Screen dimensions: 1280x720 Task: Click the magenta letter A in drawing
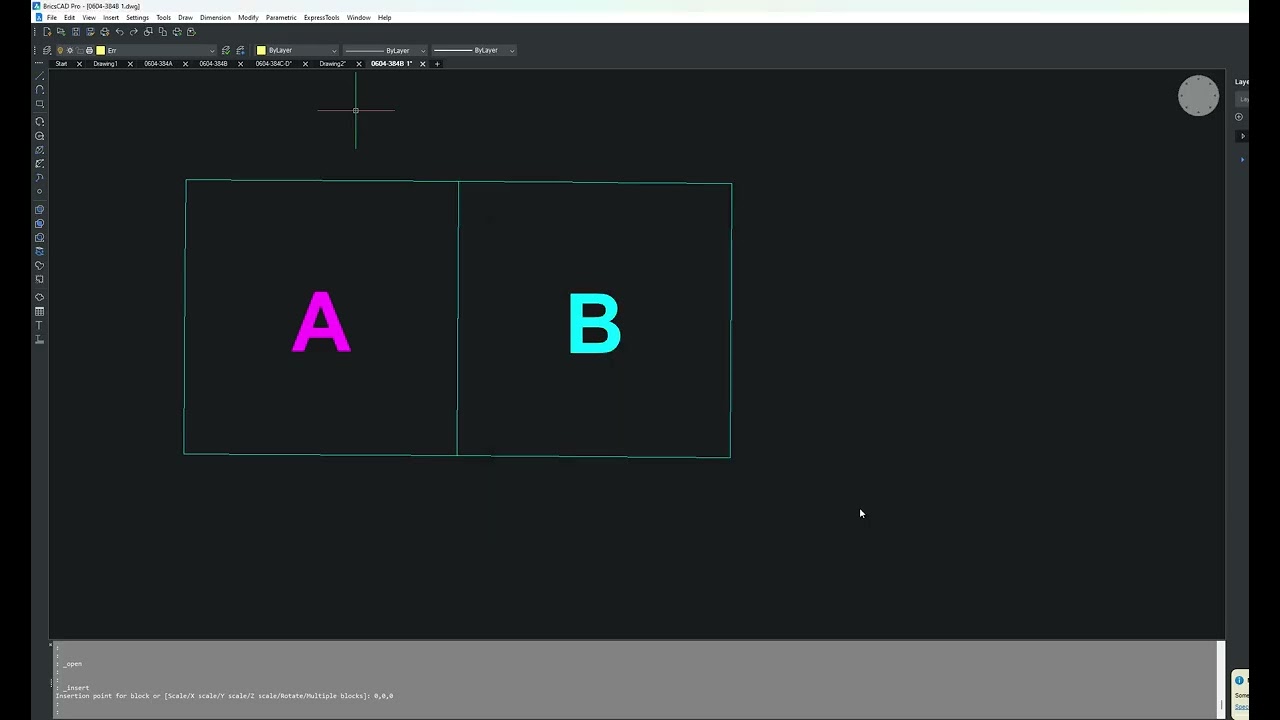coord(321,322)
